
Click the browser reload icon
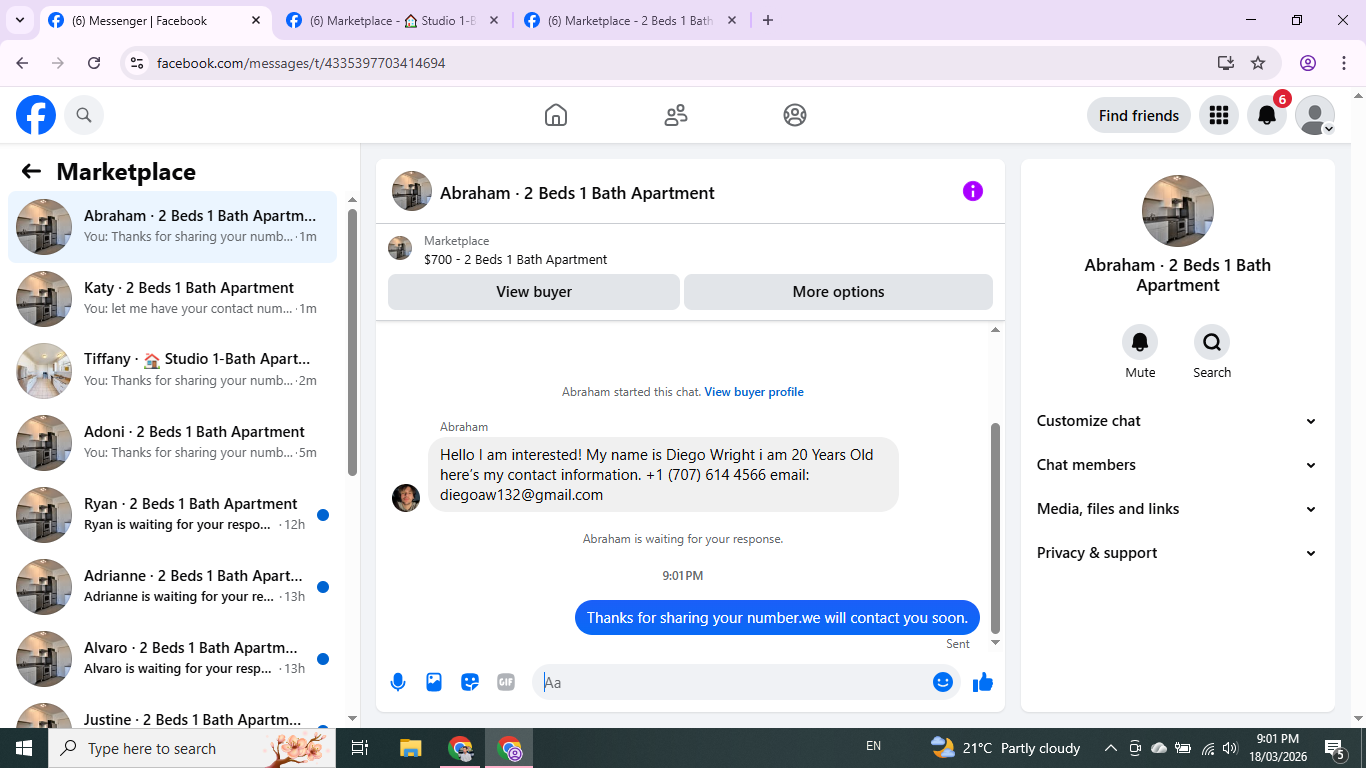pos(94,63)
